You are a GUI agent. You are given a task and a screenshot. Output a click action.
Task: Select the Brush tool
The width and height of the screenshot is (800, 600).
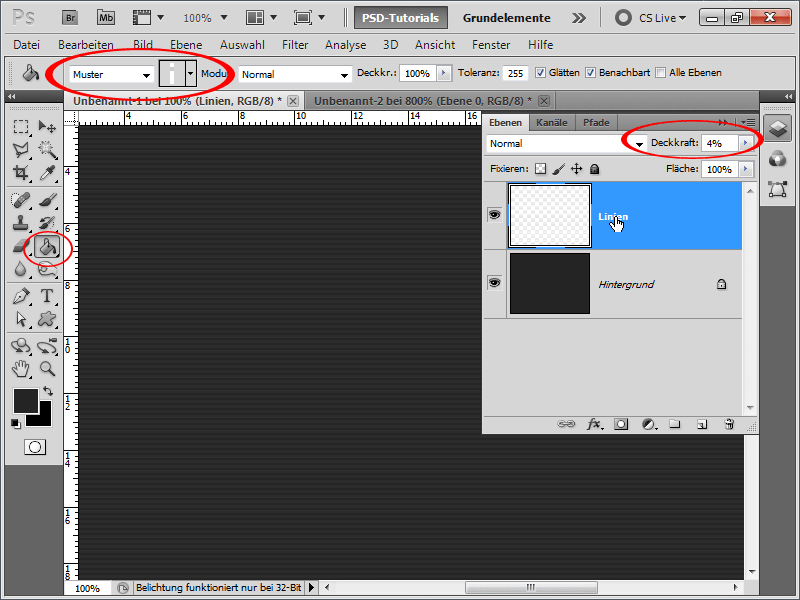(x=47, y=200)
